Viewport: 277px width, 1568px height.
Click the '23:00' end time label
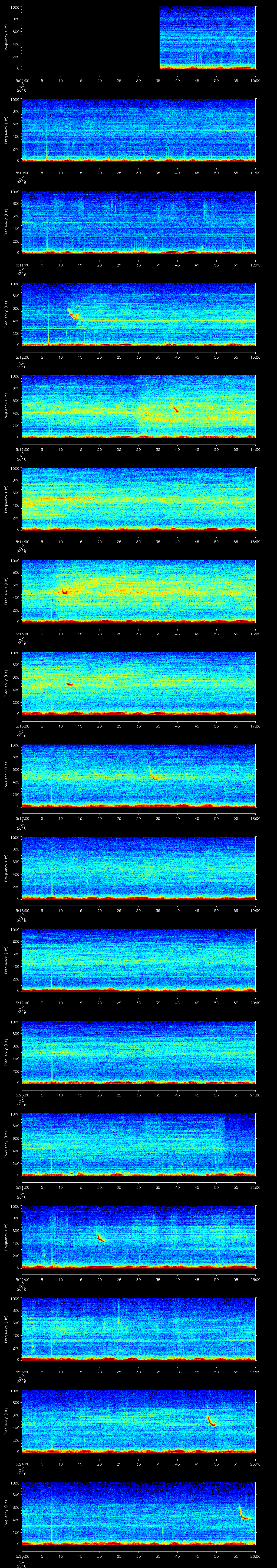pos(255,1279)
